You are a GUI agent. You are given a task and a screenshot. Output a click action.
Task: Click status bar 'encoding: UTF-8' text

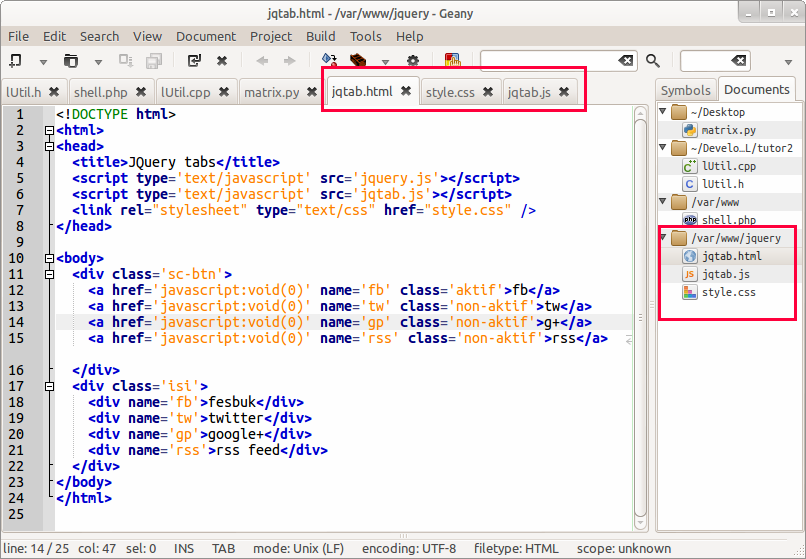(x=409, y=549)
